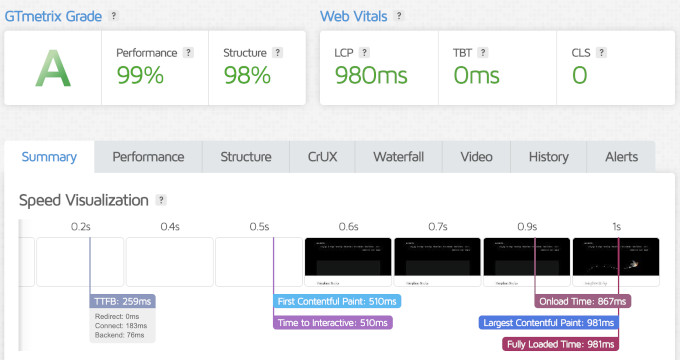Select the 0.6s filmstrip frame
The width and height of the screenshot is (680, 360).
point(348,262)
